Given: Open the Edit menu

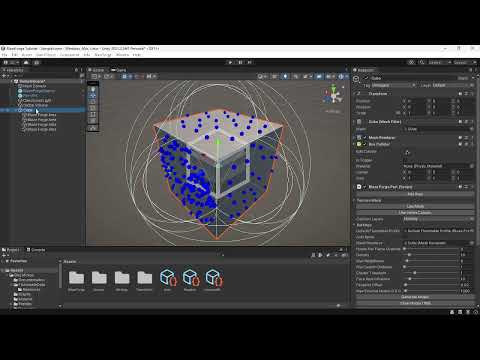Looking at the screenshot, I should click(x=15, y=55).
